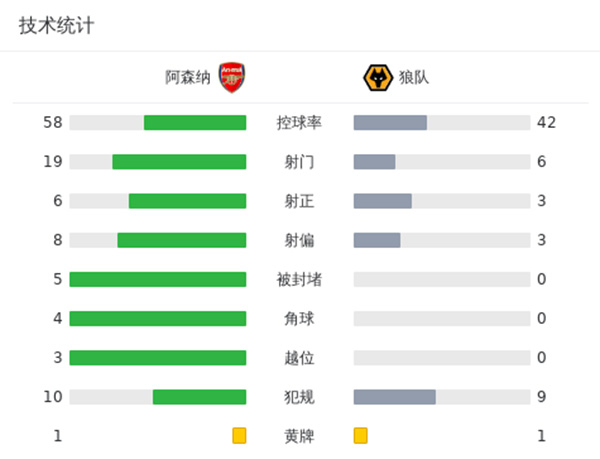Click the 黄牌 stat label
The width and height of the screenshot is (600, 459).
(299, 436)
